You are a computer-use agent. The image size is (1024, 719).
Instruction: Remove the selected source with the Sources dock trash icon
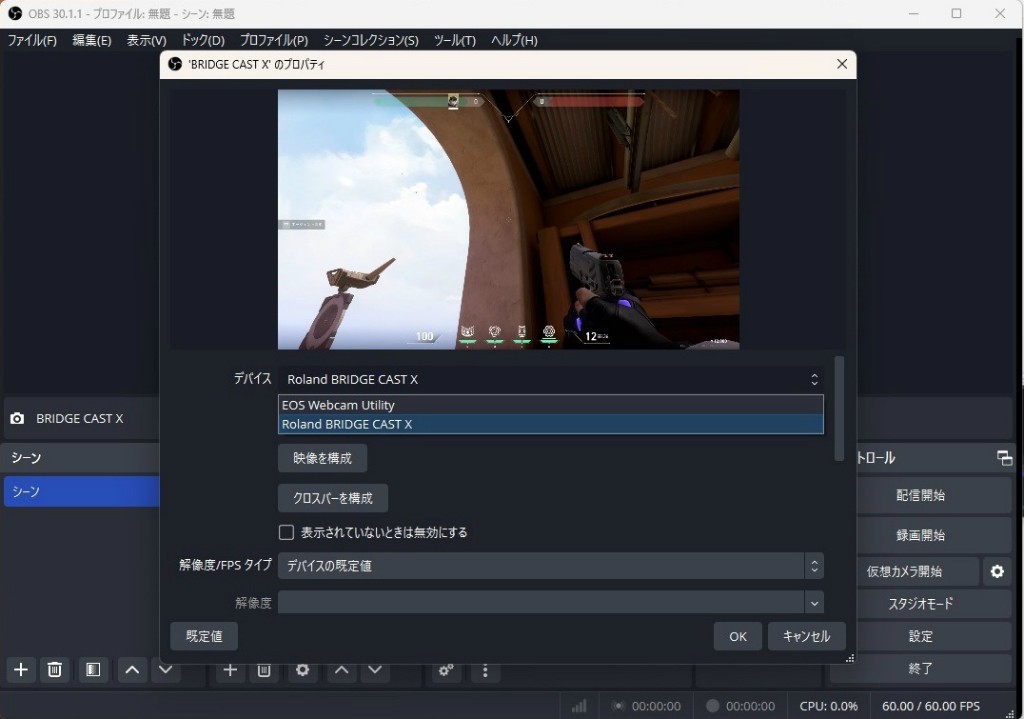264,670
